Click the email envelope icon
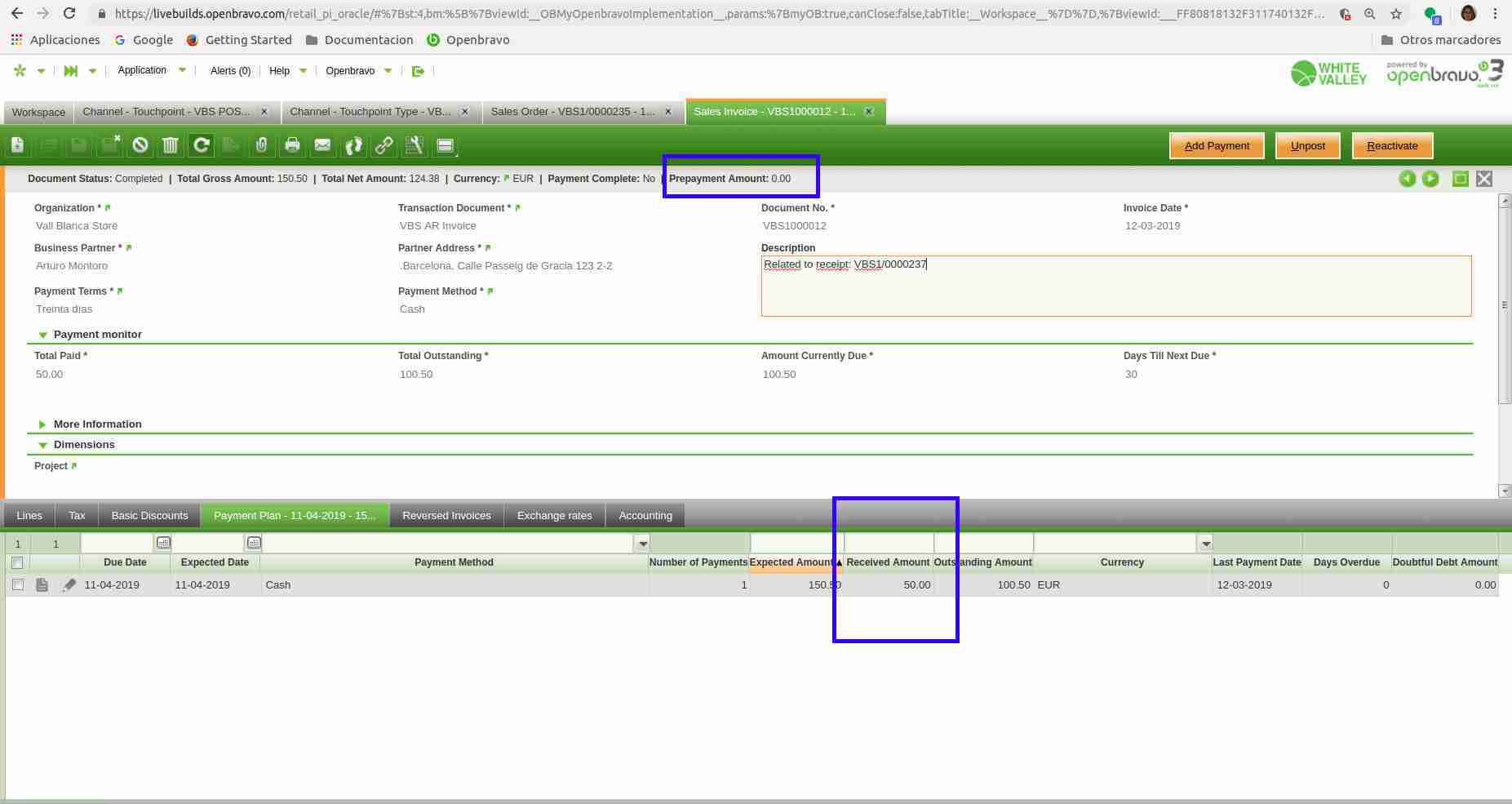 tap(322, 145)
